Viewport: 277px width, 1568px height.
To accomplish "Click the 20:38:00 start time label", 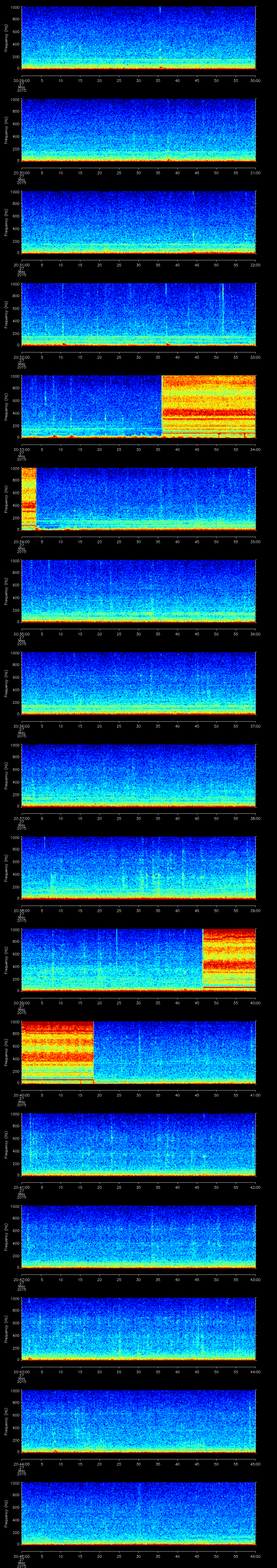I will [21, 910].
